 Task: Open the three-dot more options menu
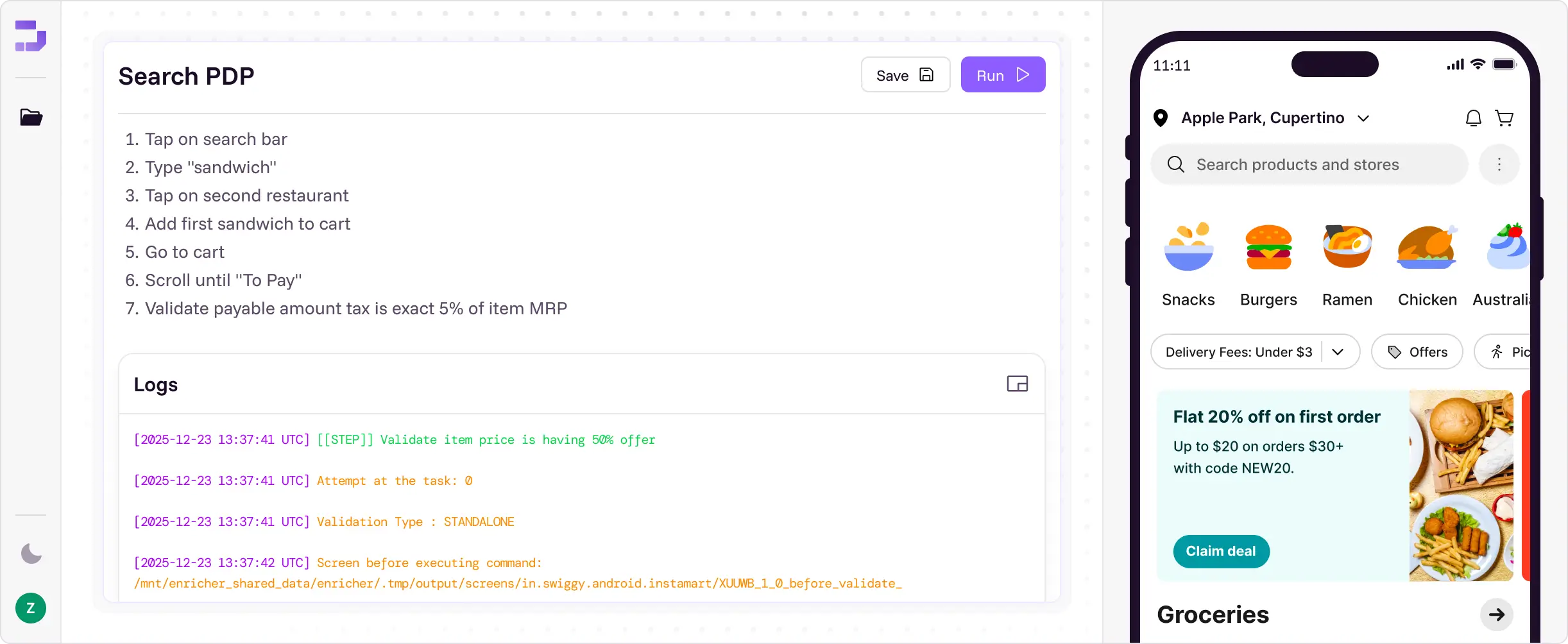pos(1499,164)
